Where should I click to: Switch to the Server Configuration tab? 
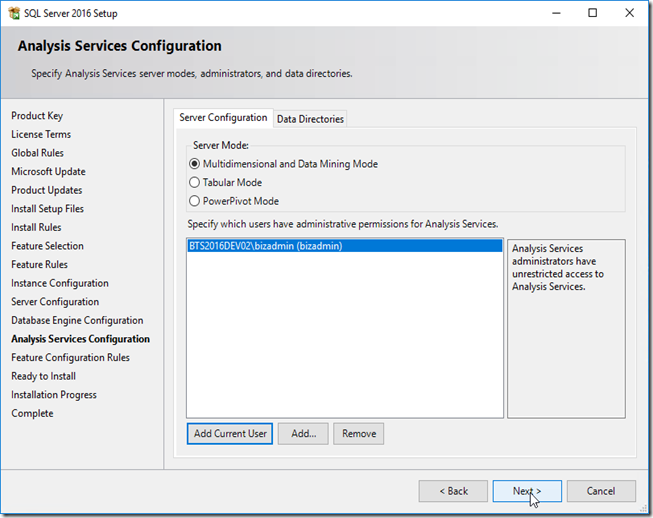tap(223, 118)
